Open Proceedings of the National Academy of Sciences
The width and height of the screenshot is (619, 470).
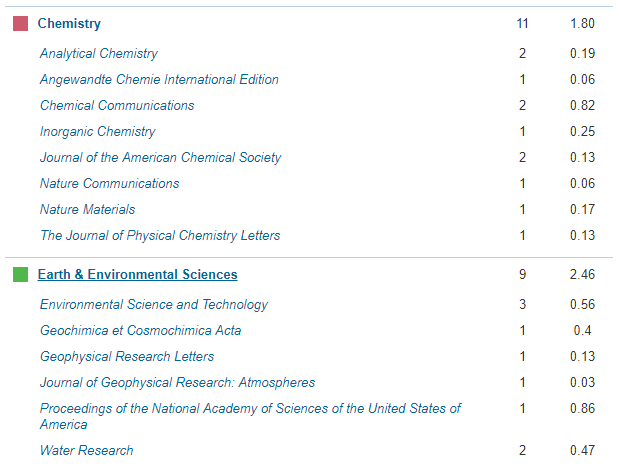[250, 409]
